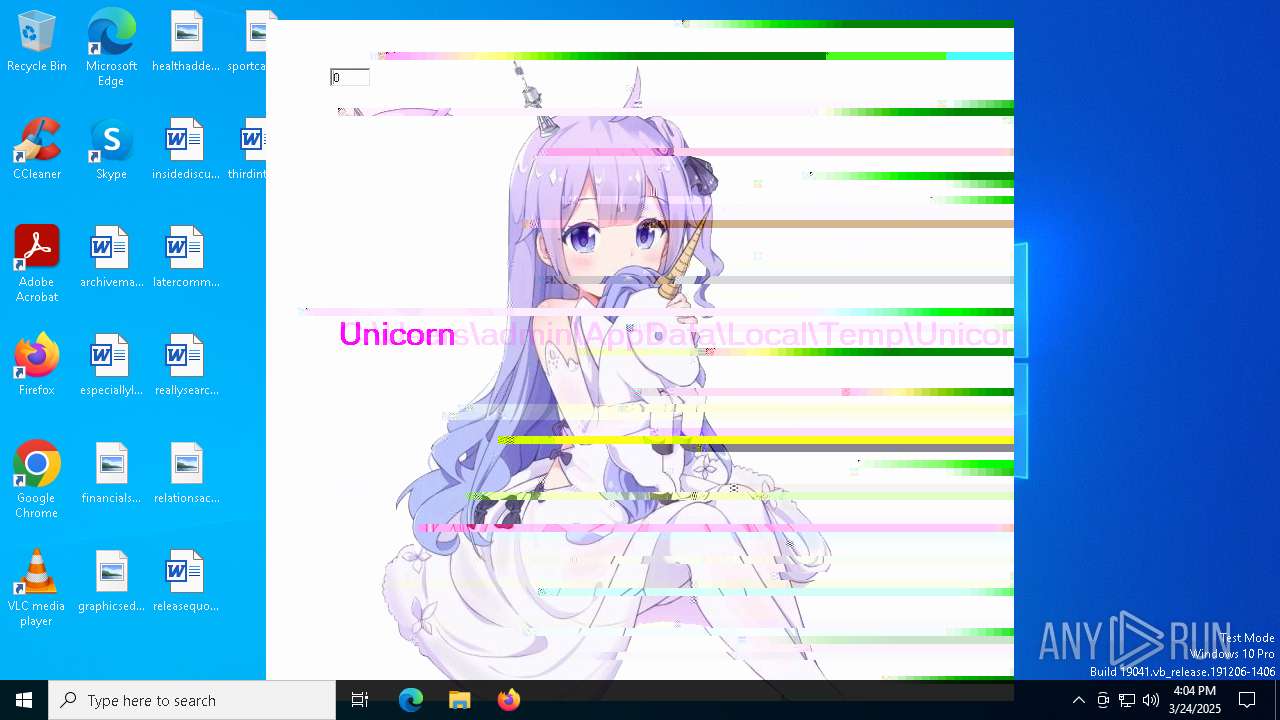The image size is (1280, 720).
Task: Open the volume control tray icon
Action: coord(1151,700)
